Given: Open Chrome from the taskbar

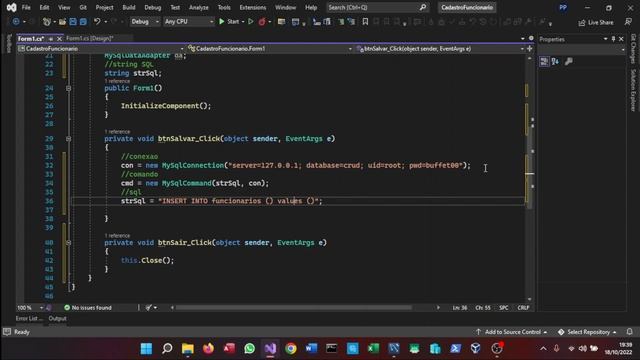Looking at the screenshot, I should click(x=291, y=348).
